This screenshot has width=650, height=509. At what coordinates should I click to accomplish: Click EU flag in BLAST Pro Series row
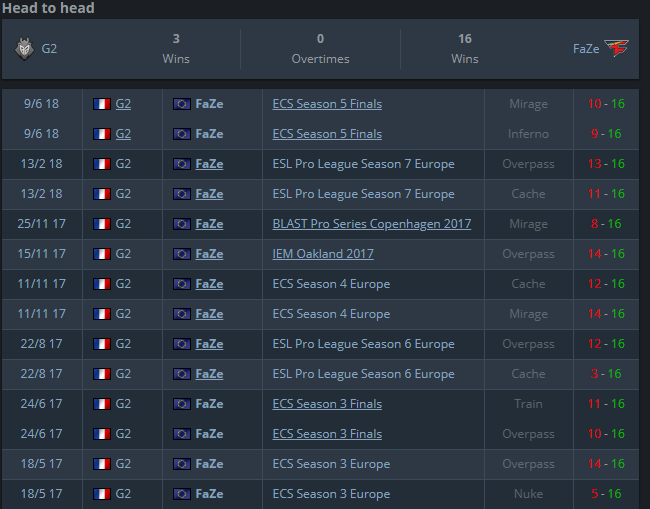[182, 224]
